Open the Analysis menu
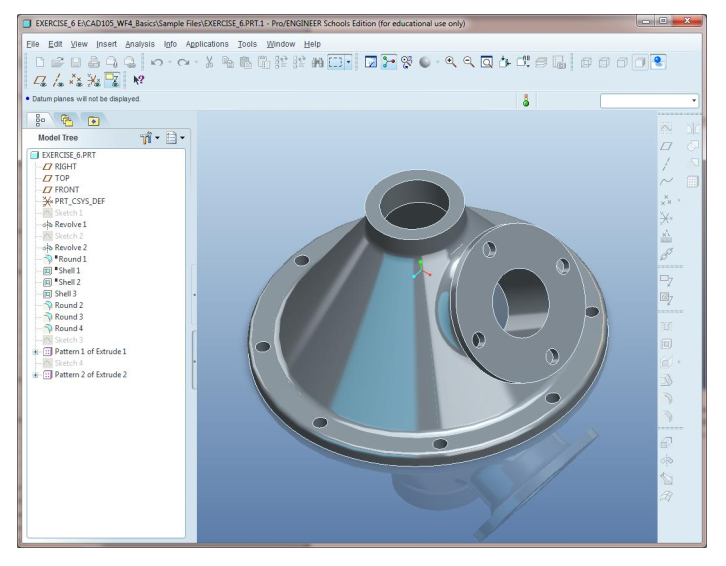This screenshot has width=726, height=566. [x=140, y=44]
